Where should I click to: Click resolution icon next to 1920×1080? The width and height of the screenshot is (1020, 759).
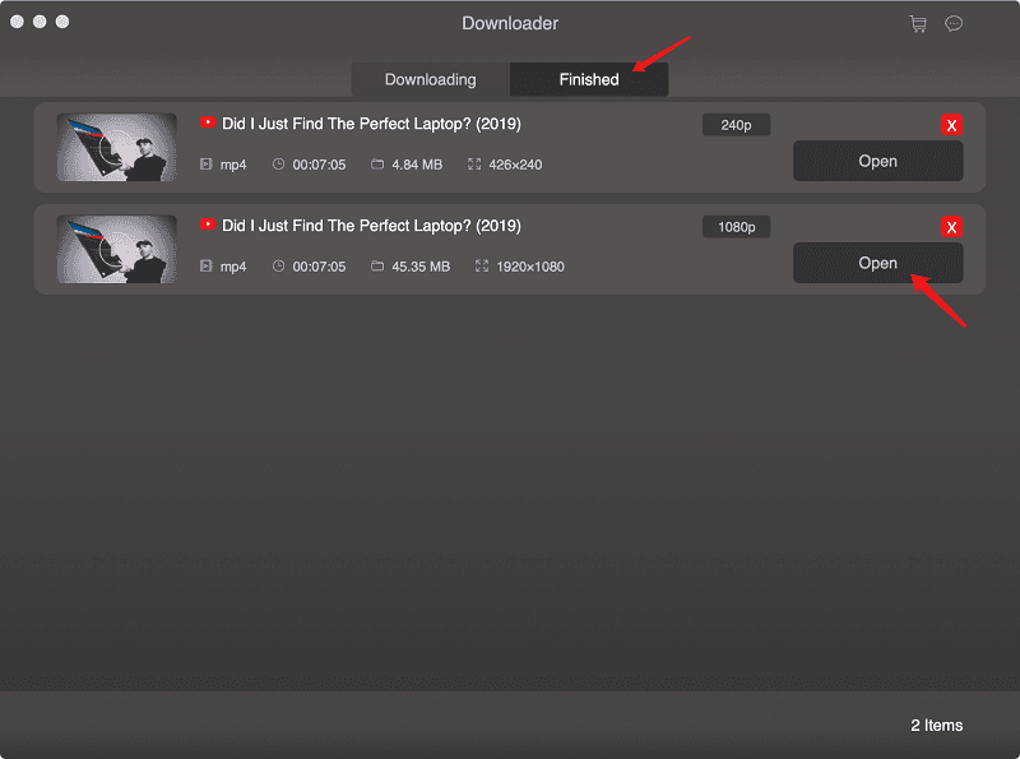pyautogui.click(x=481, y=266)
